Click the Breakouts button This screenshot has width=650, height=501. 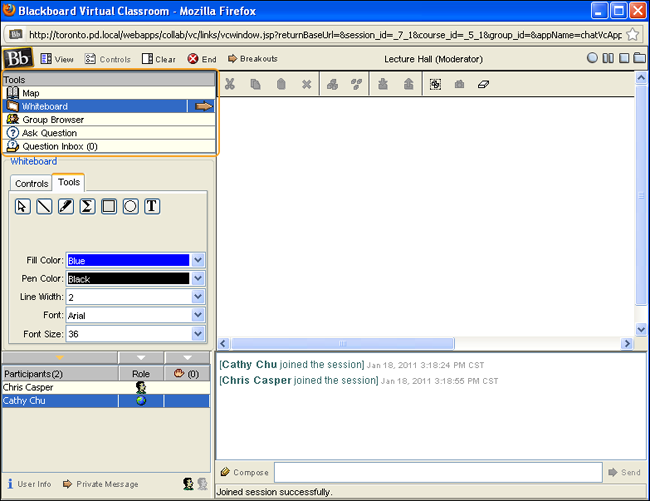253,59
